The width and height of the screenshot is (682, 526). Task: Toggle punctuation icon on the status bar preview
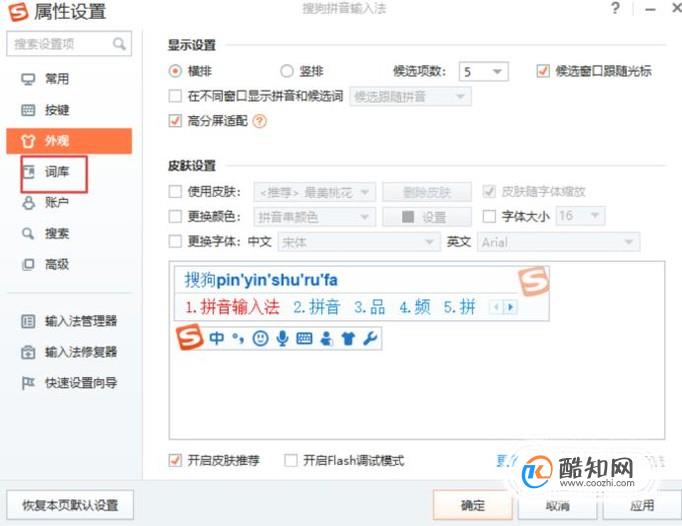pos(238,338)
